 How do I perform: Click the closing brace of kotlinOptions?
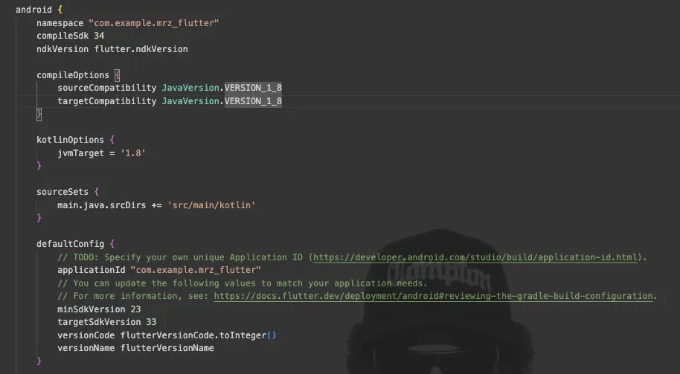pyautogui.click(x=39, y=166)
